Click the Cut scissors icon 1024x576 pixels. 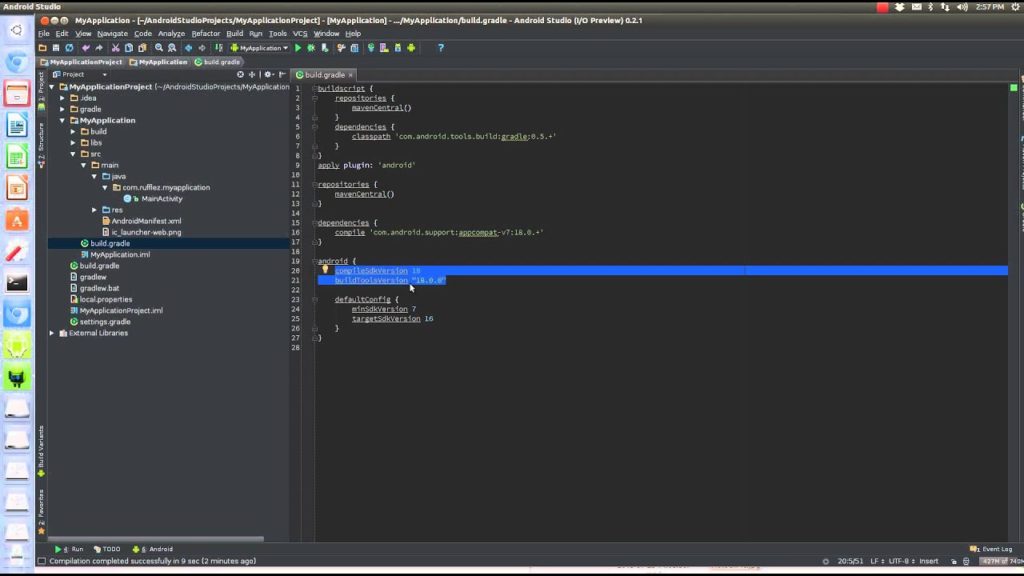tap(116, 48)
